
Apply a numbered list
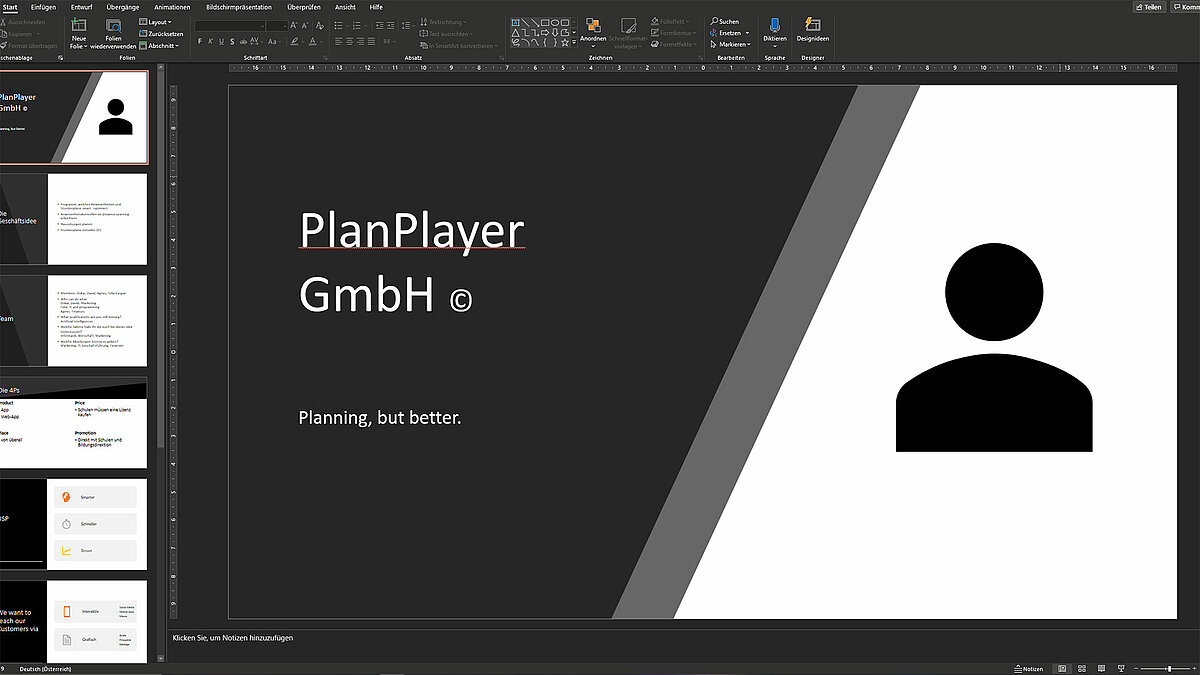coord(357,26)
